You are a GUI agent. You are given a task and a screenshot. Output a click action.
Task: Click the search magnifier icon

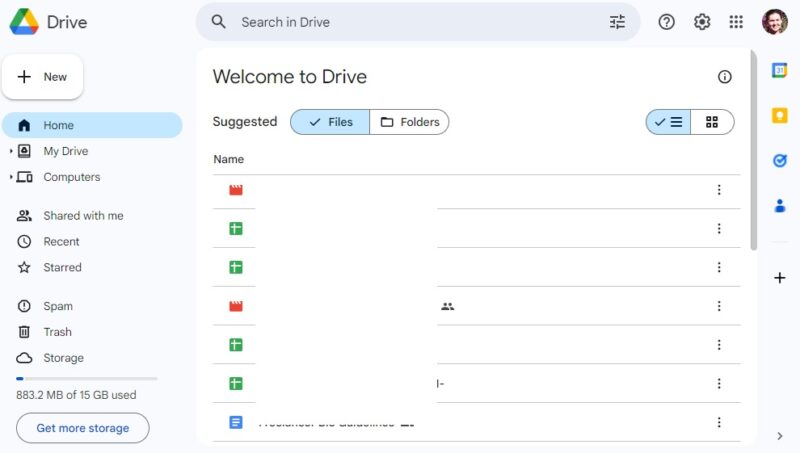[218, 22]
